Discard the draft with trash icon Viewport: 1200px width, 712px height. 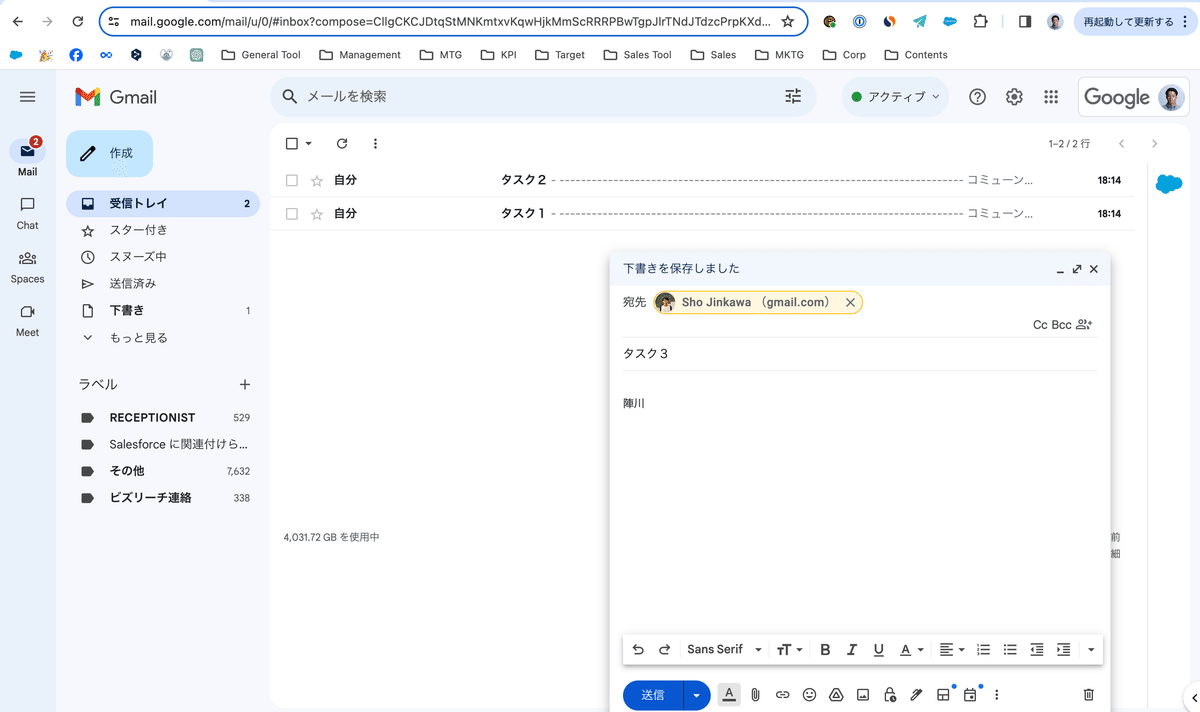pos(1089,694)
